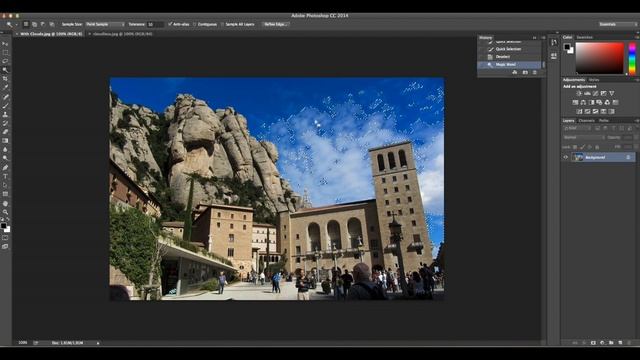Create new document from current state
The image size is (640, 360).
tap(515, 72)
